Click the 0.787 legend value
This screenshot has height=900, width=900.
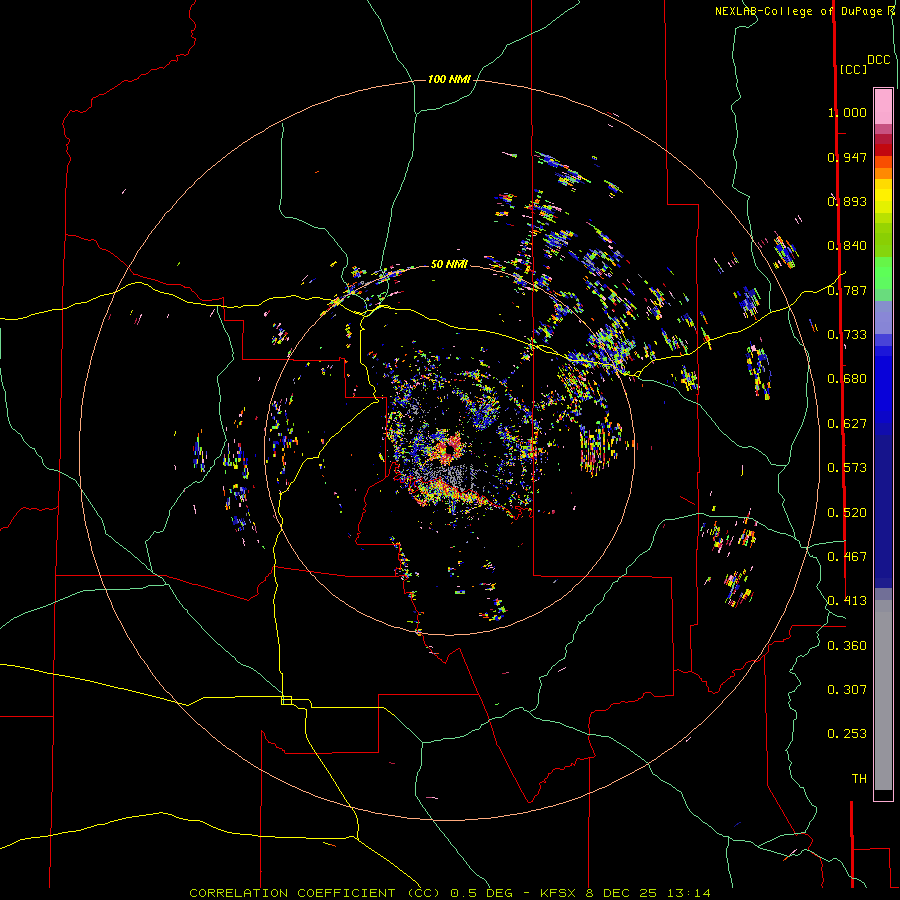847,290
